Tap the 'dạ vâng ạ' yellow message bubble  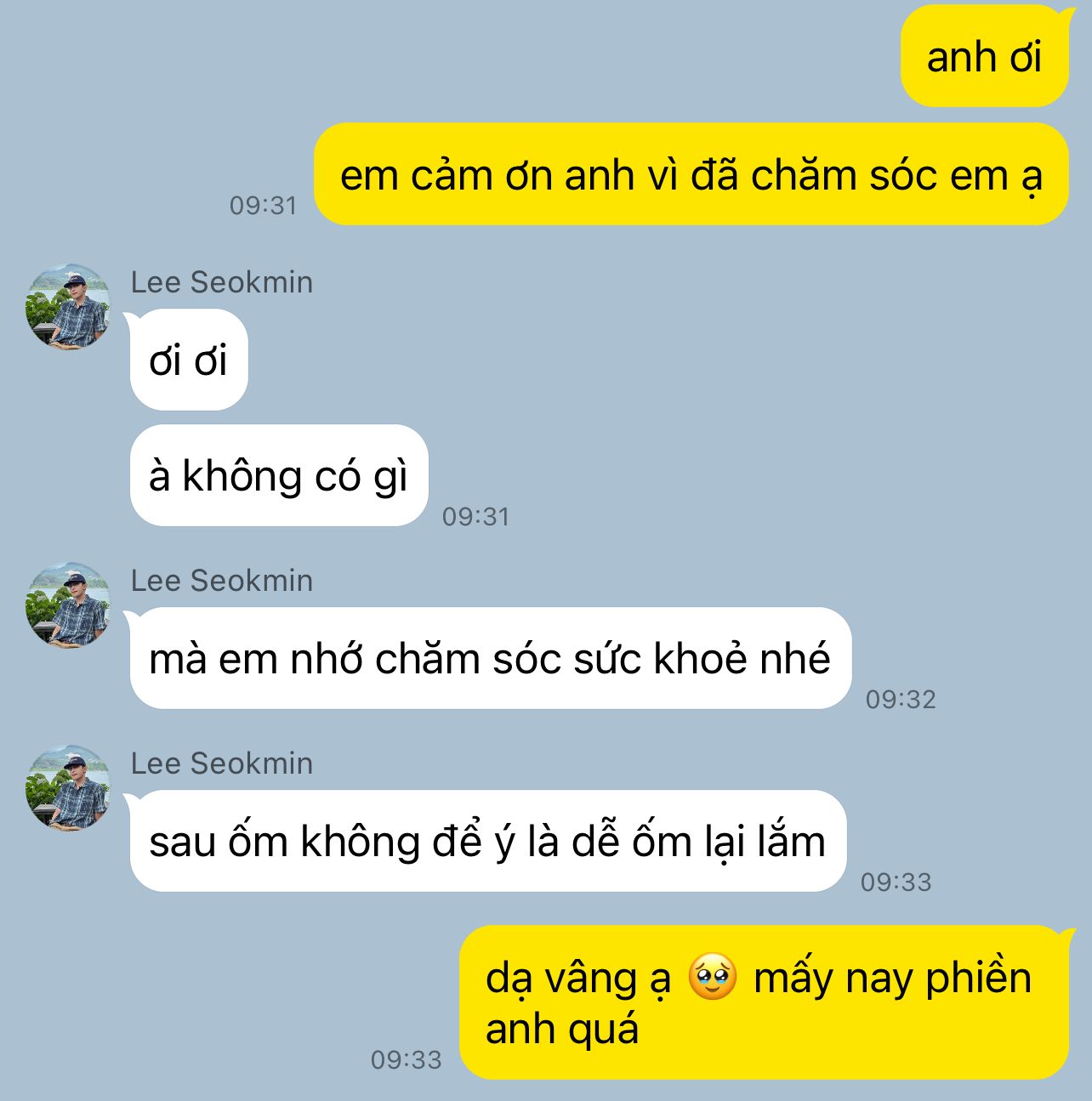pyautogui.click(x=764, y=1002)
